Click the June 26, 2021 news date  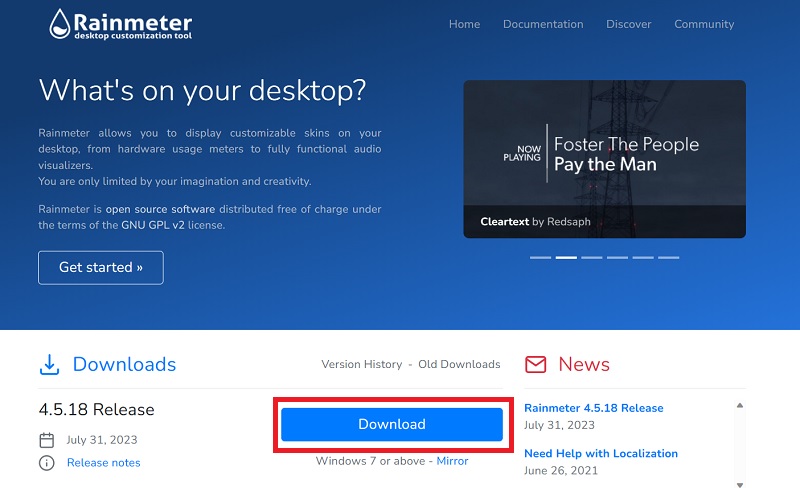tap(561, 470)
